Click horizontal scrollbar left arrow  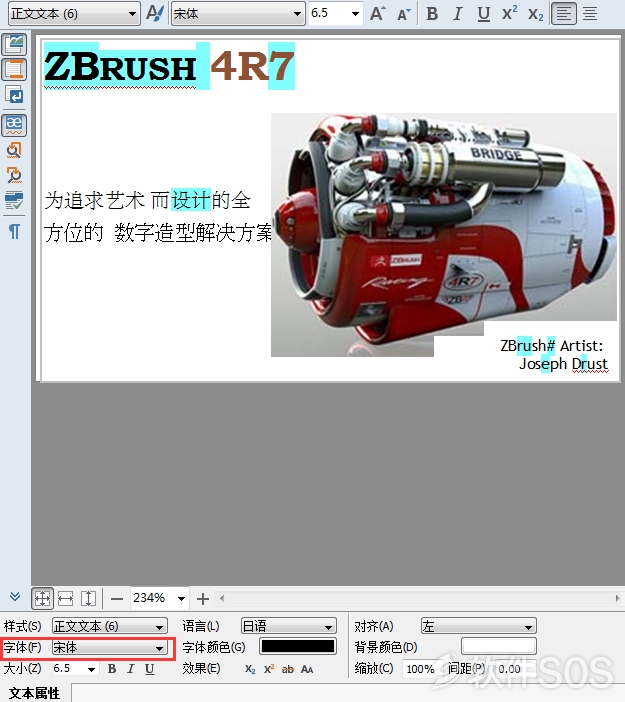[x=222, y=598]
